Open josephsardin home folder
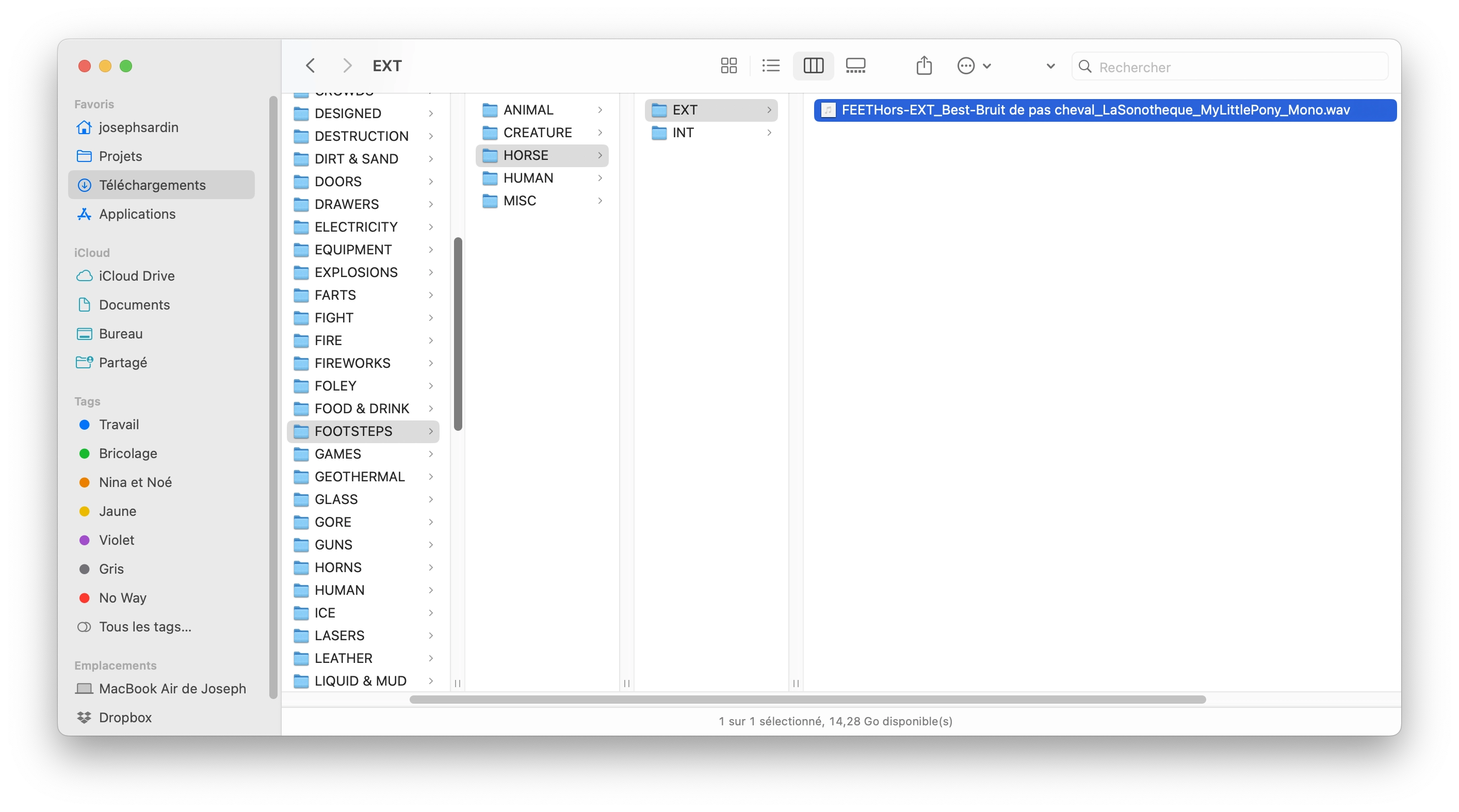 click(x=161, y=127)
